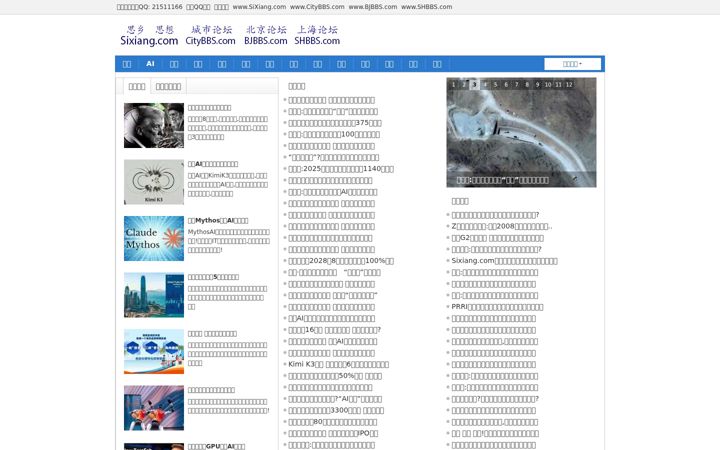
Task: Select slide number 5 on the image carousel
Action: coord(495,84)
